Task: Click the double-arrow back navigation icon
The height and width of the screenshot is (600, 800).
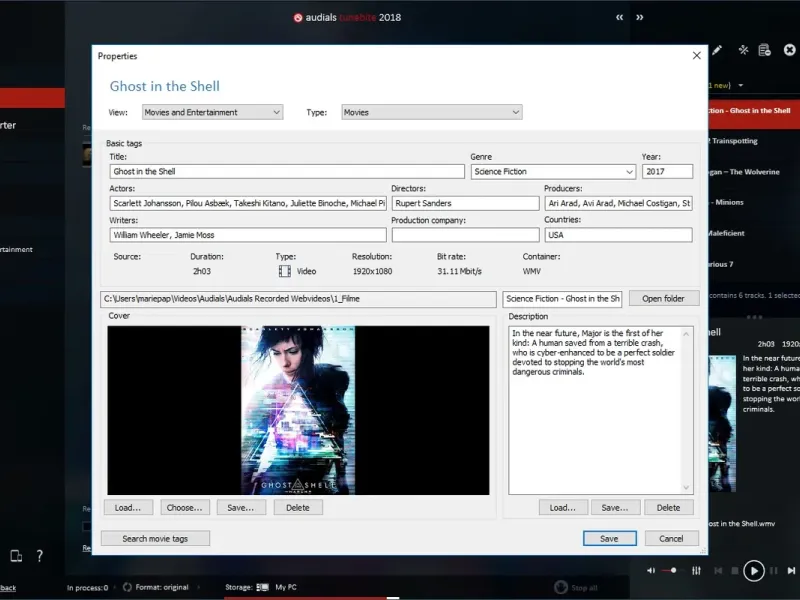Action: click(x=620, y=17)
